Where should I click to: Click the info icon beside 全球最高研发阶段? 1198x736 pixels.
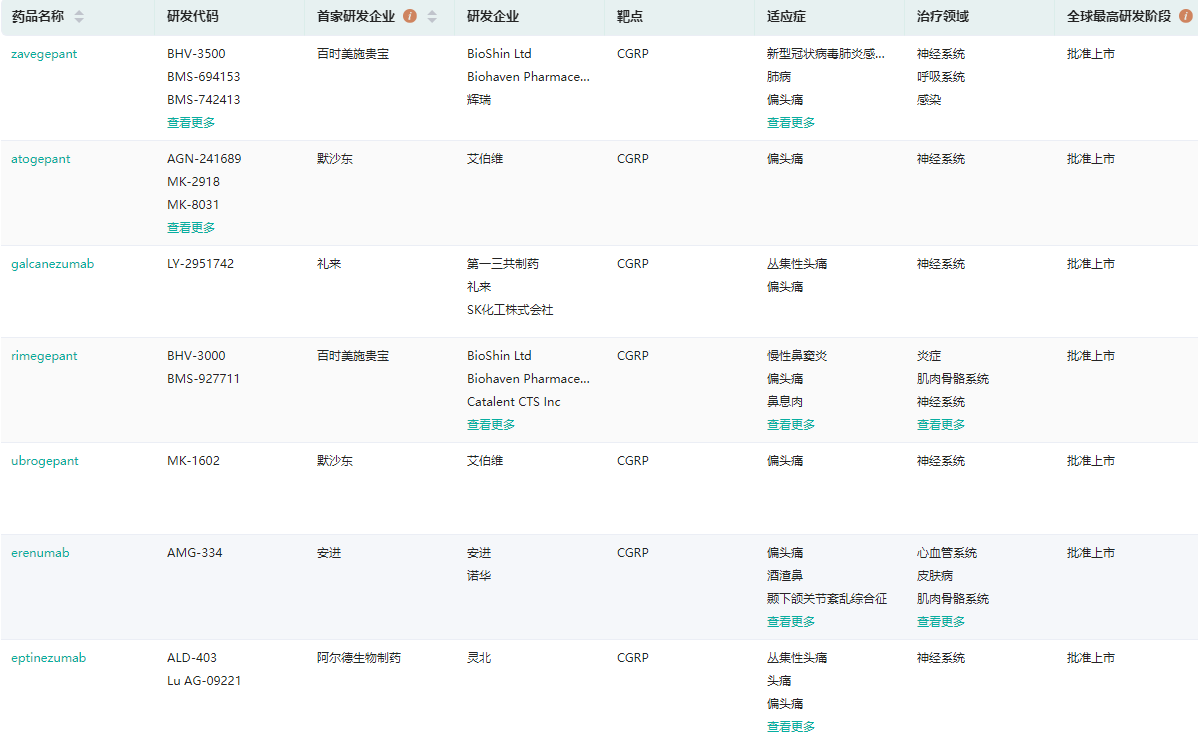click(1188, 17)
